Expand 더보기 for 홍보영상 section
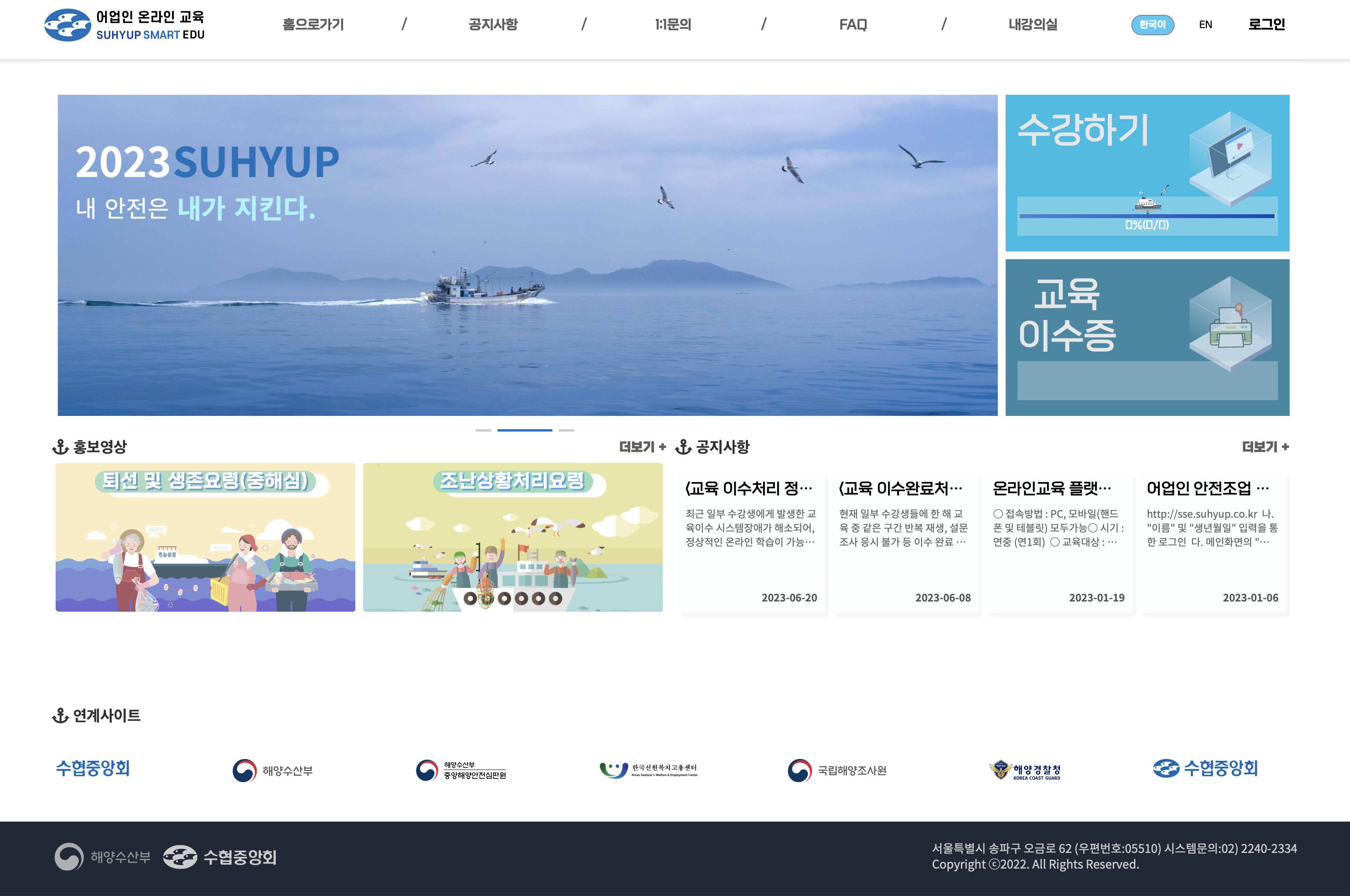 642,447
